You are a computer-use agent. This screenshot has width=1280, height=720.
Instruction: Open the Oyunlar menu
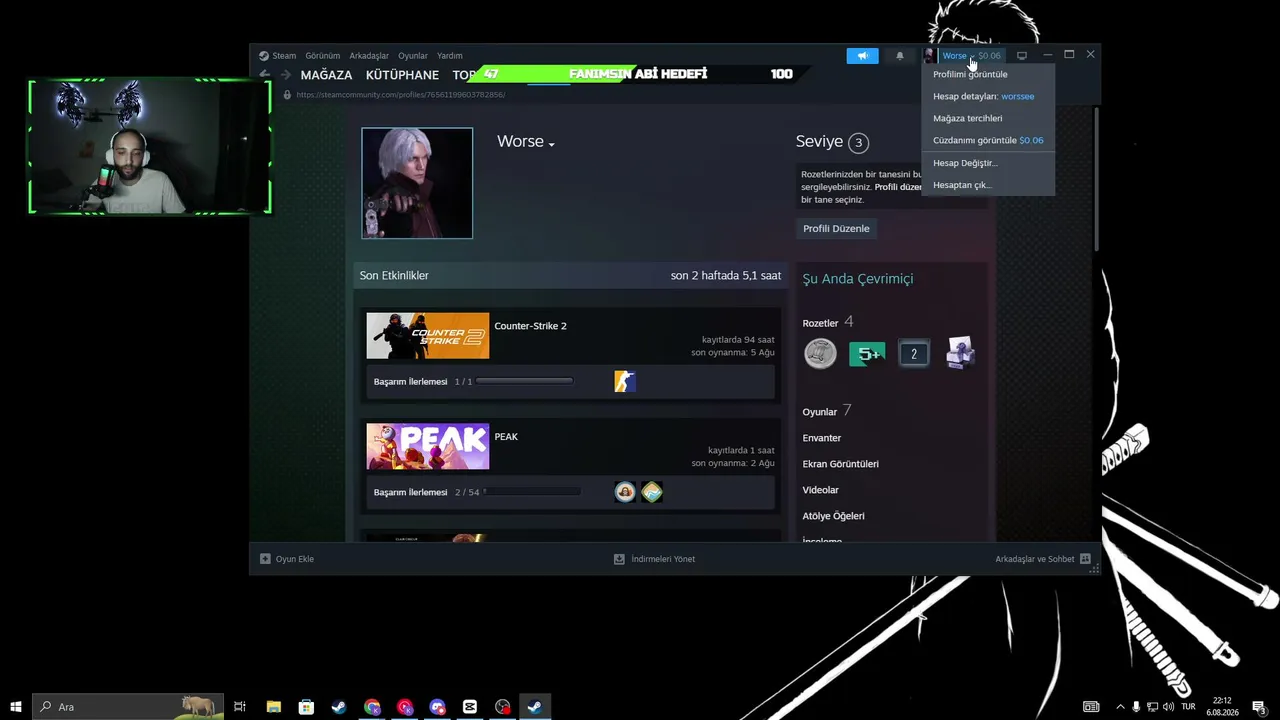click(413, 56)
